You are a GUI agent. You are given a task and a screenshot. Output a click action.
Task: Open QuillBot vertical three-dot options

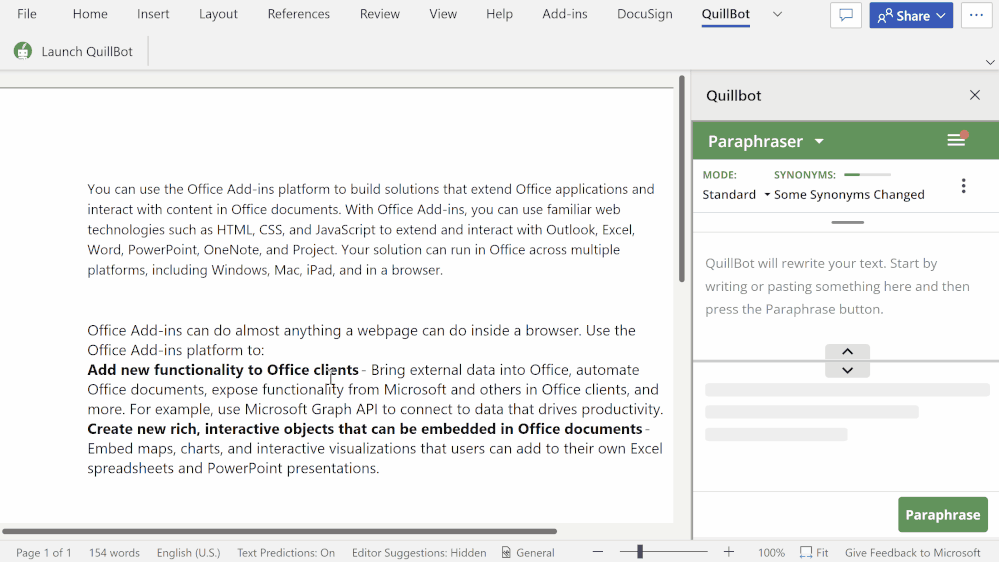point(963,186)
